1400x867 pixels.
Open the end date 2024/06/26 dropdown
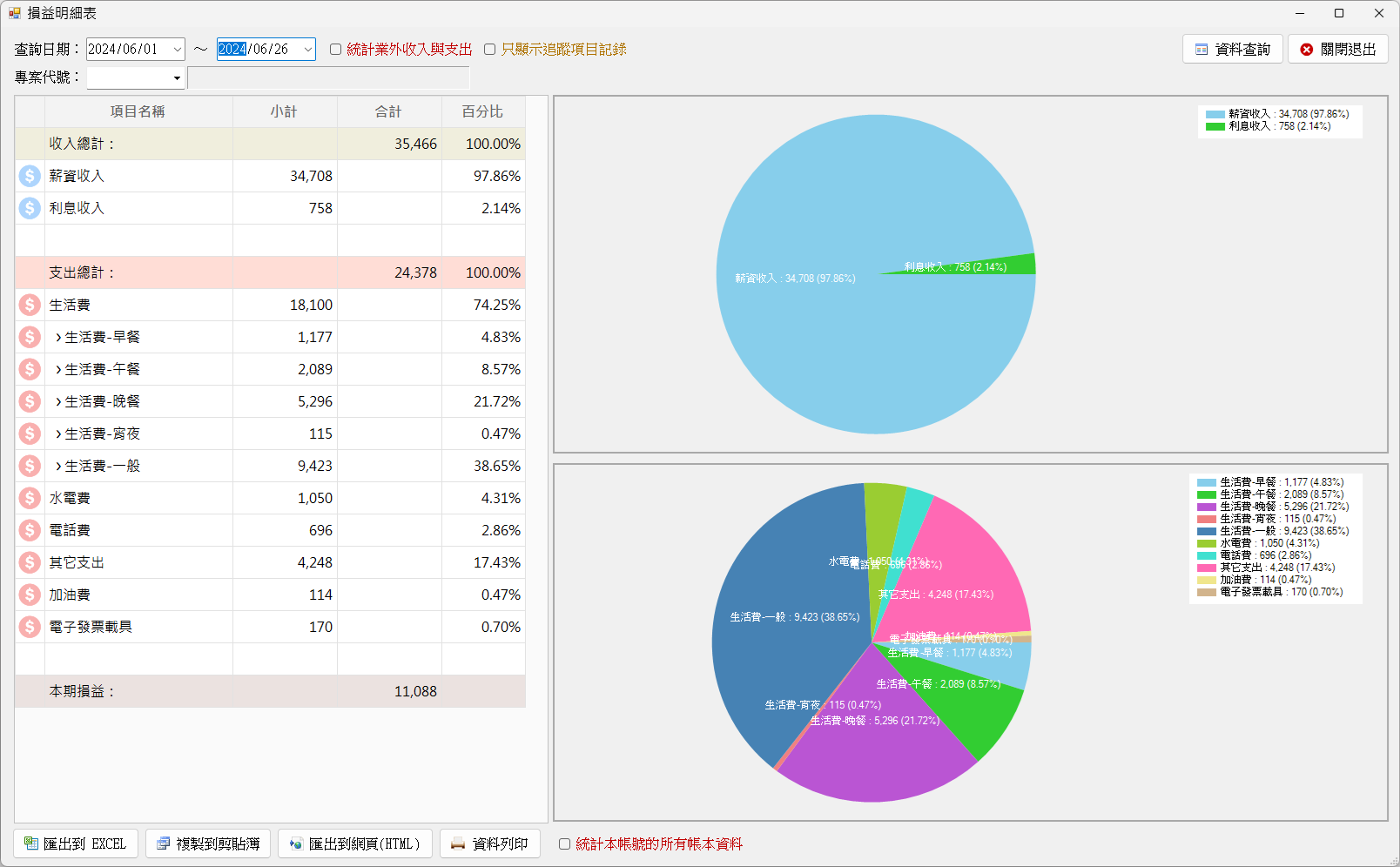(x=307, y=50)
